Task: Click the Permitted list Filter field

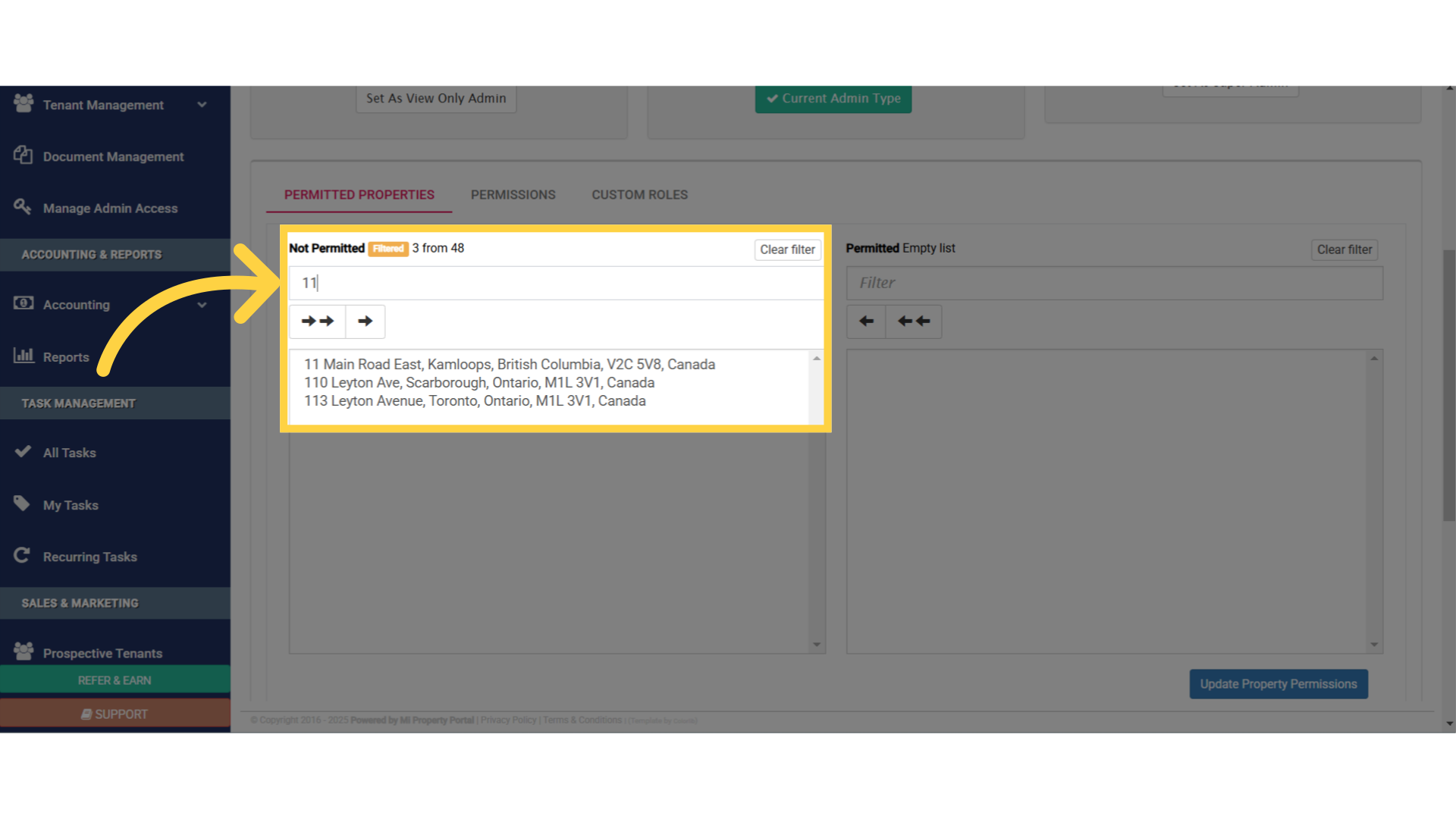Action: tap(1115, 283)
